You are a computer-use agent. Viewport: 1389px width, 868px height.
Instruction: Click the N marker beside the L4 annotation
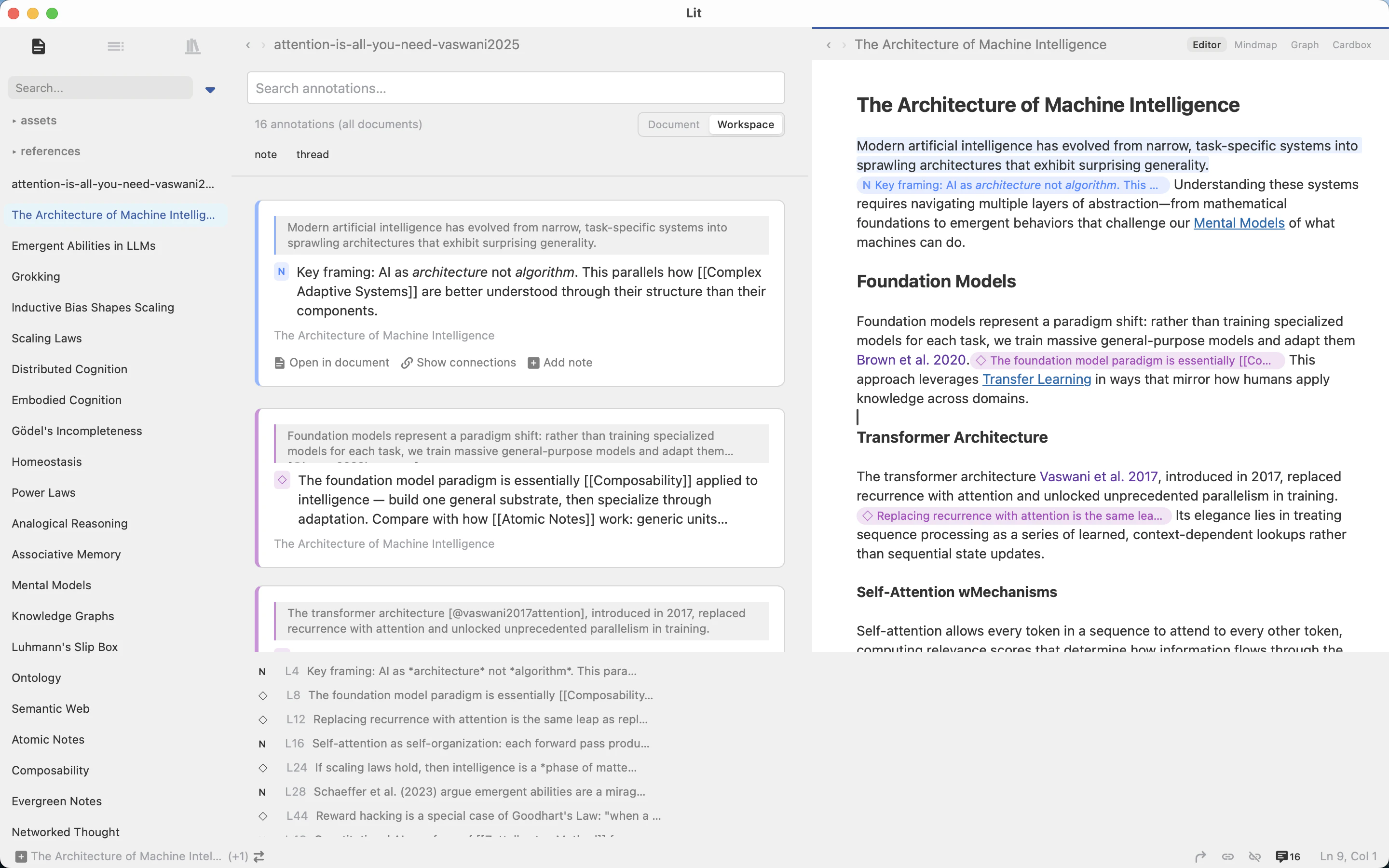pos(262,672)
